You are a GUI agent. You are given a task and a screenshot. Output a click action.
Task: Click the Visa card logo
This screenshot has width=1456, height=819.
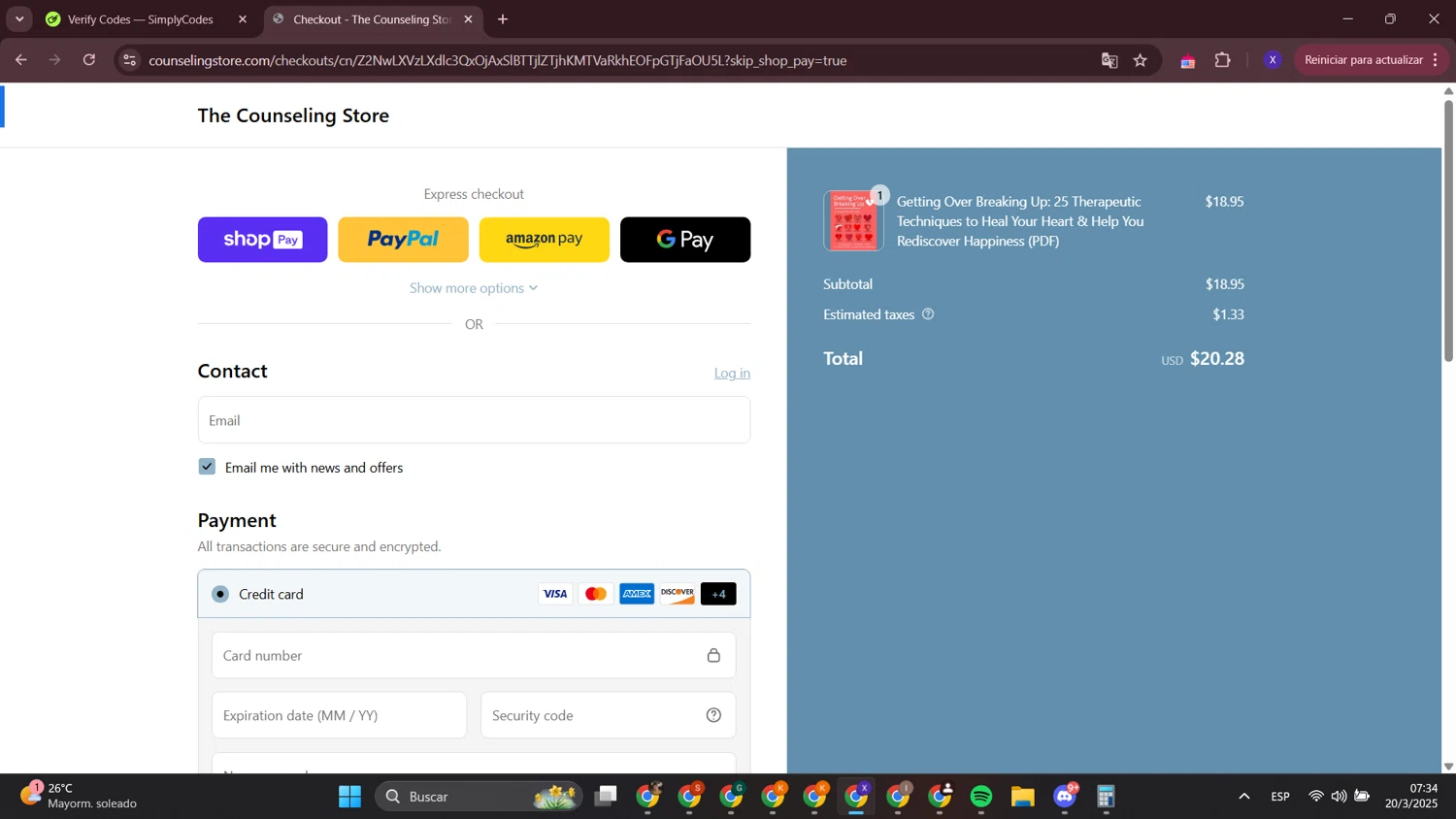pyautogui.click(x=555, y=594)
